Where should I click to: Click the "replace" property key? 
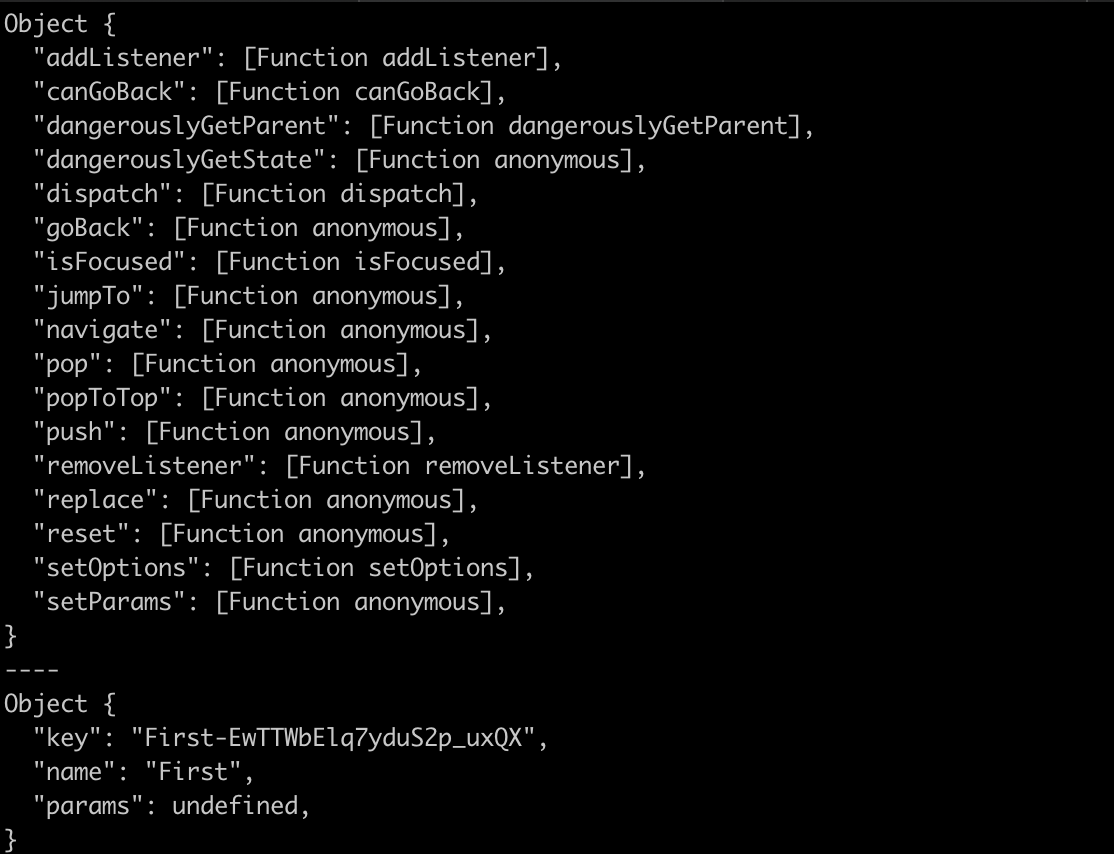[x=95, y=500]
